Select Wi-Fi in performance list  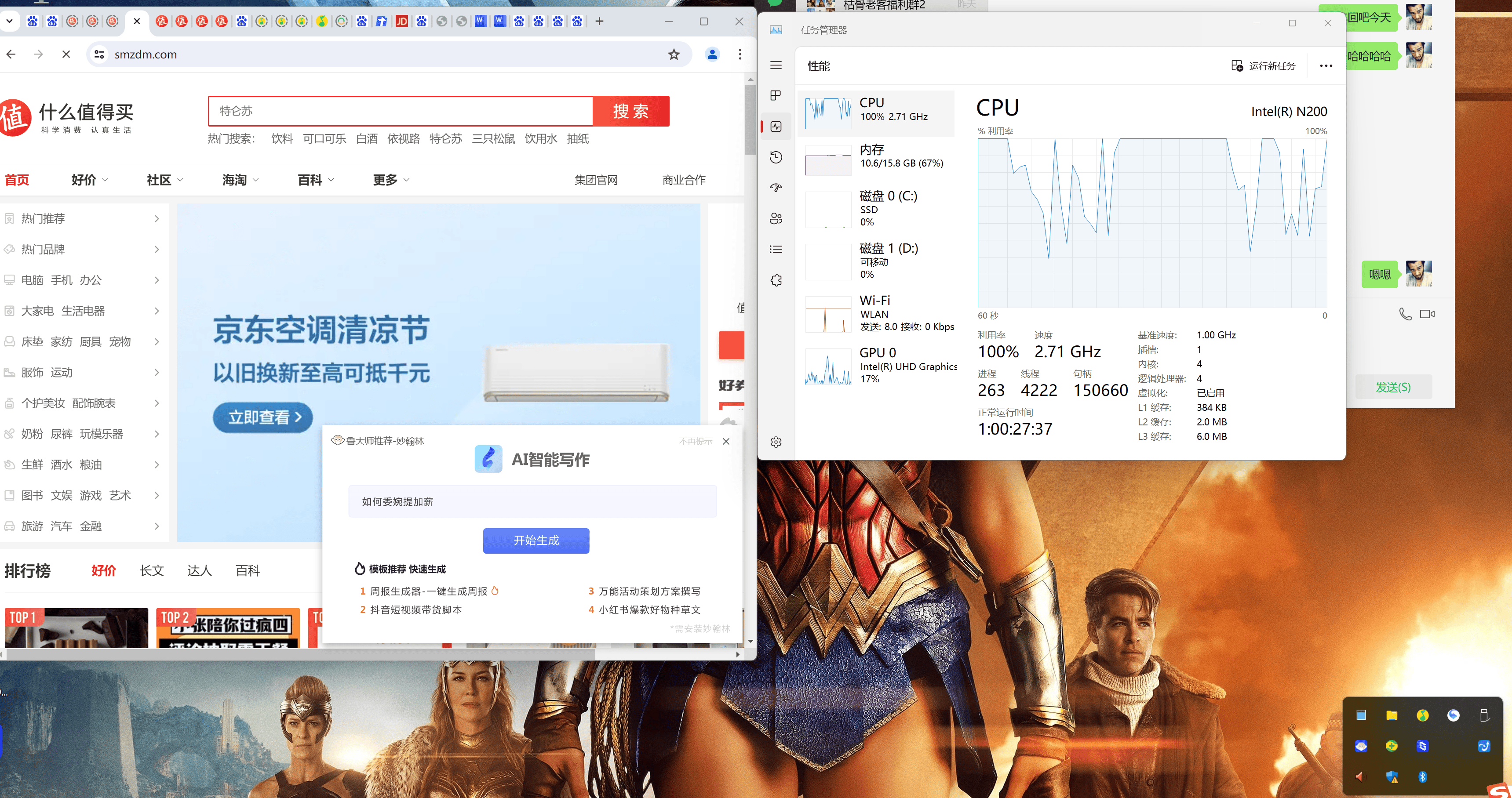(875, 314)
